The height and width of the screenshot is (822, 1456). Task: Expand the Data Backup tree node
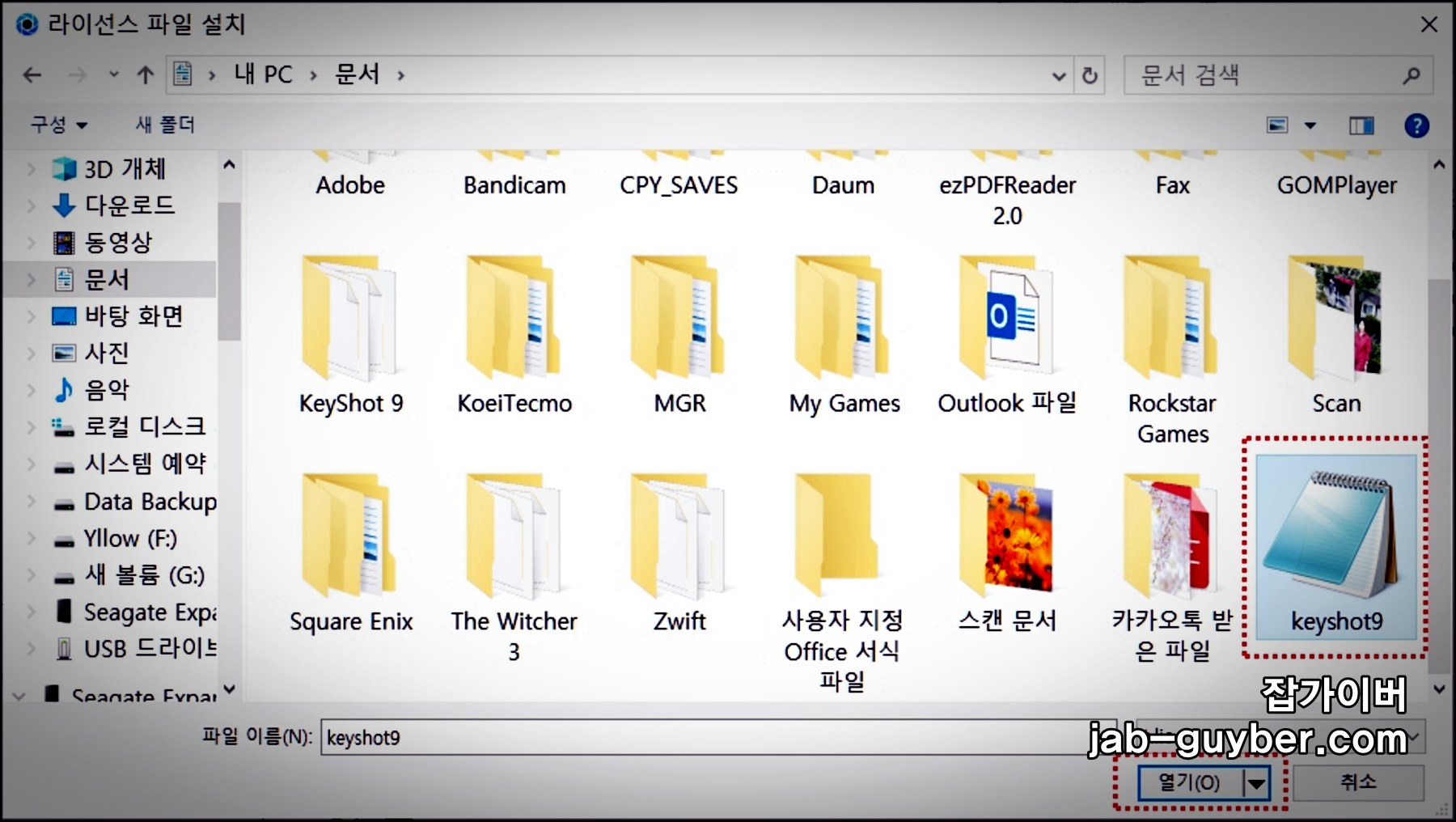pyautogui.click(x=32, y=501)
